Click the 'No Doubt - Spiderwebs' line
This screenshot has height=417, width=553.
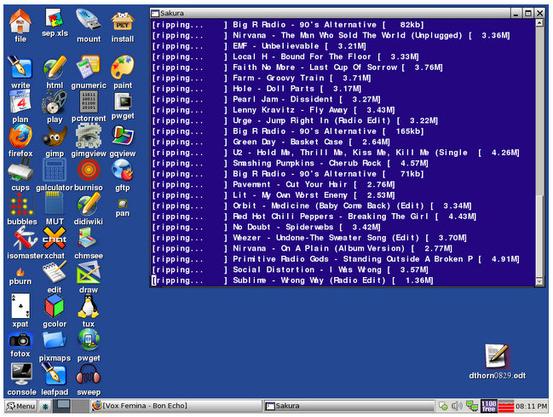pyautogui.click(x=266, y=227)
